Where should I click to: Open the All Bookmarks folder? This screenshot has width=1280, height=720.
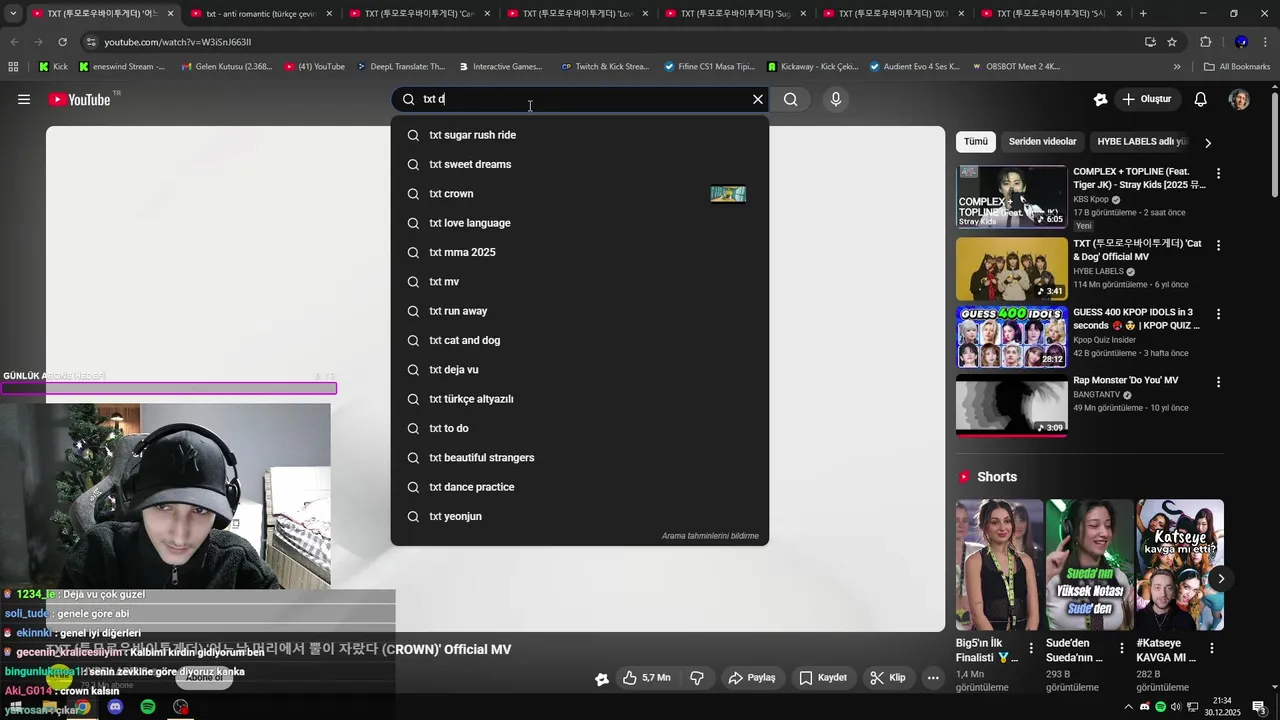(x=1237, y=66)
